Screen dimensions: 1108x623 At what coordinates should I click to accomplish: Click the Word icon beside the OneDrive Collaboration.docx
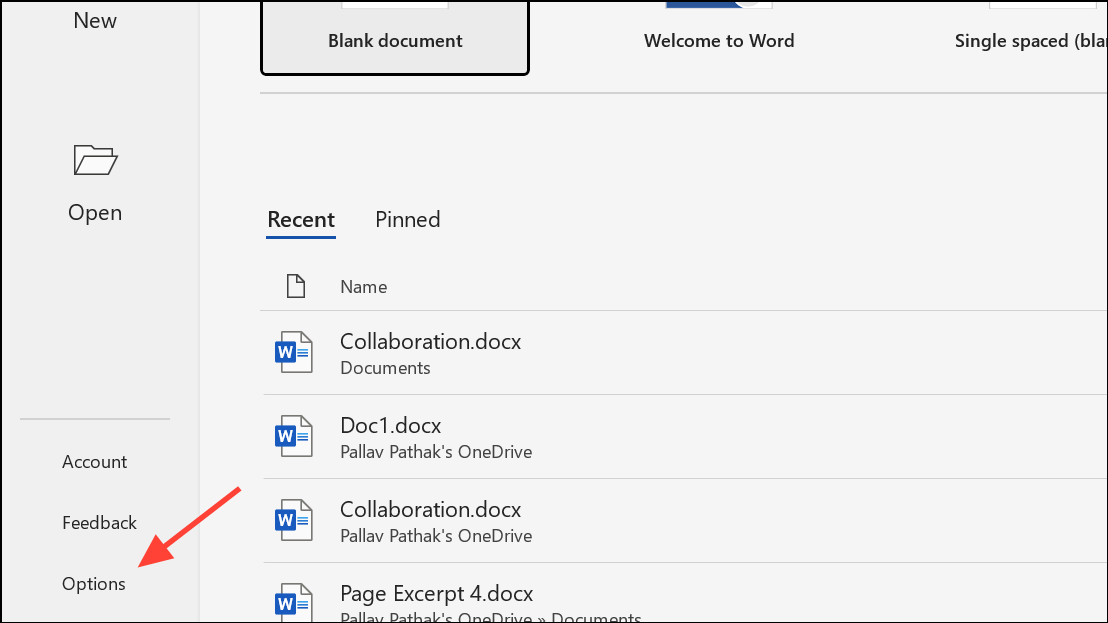click(x=293, y=520)
